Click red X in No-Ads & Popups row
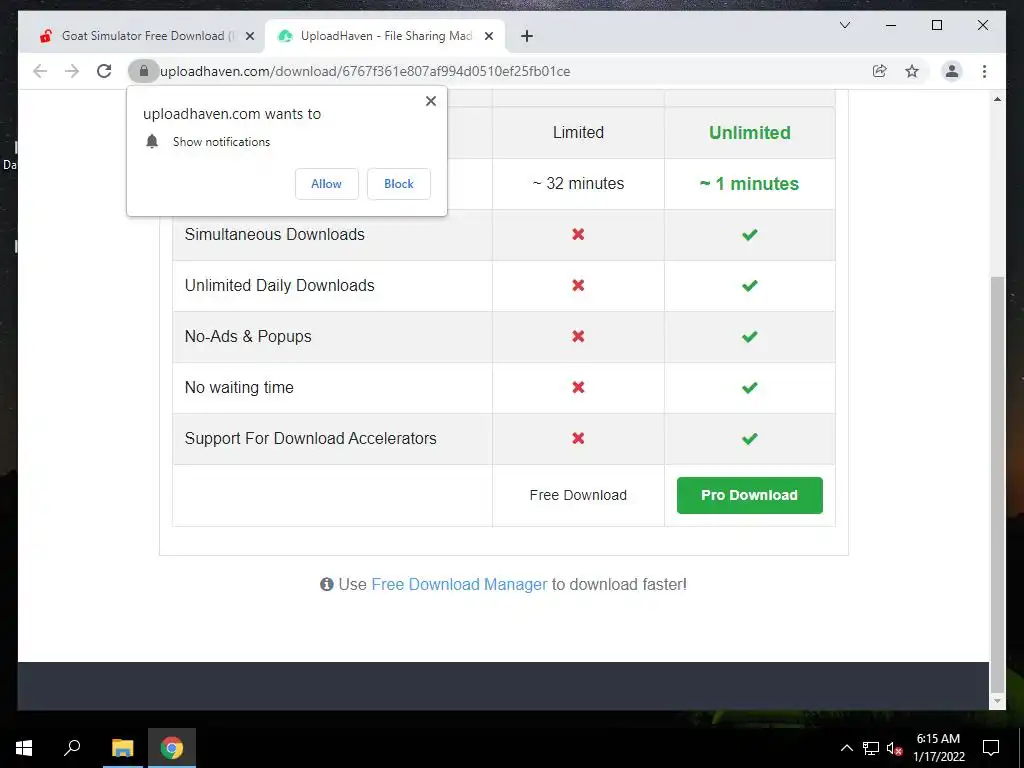 pos(578,336)
